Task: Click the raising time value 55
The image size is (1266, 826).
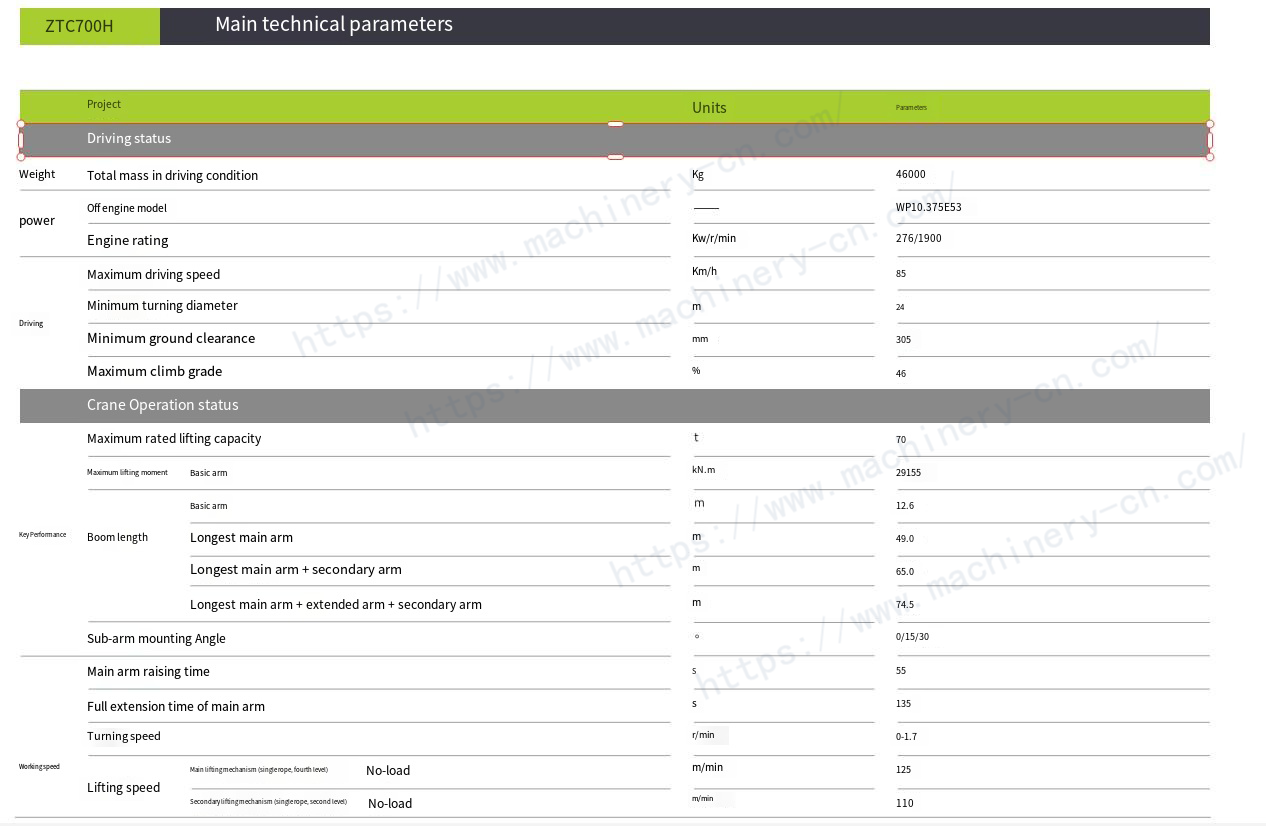Action: 901,670
